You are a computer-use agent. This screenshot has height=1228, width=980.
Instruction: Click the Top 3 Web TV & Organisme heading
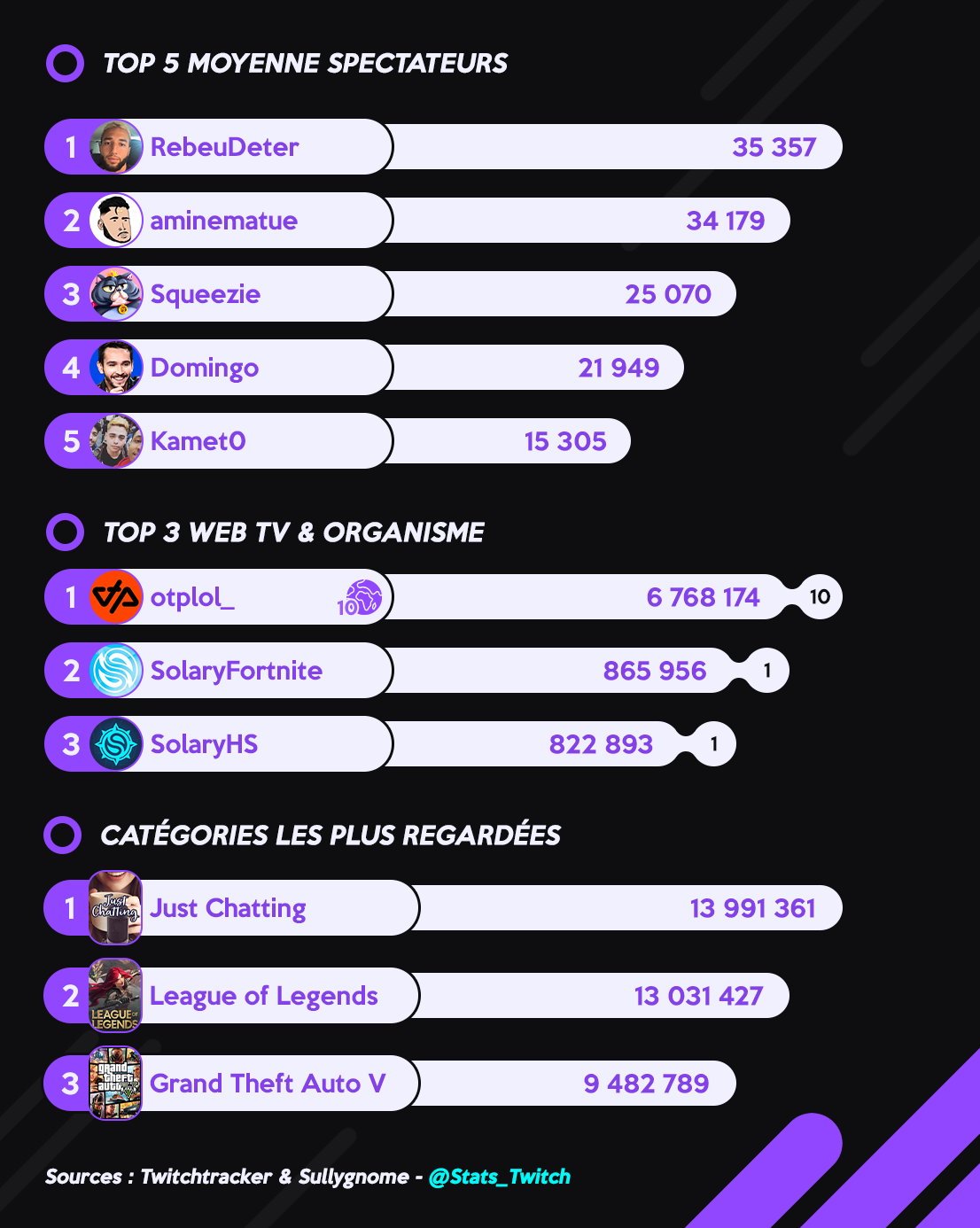[x=293, y=532]
